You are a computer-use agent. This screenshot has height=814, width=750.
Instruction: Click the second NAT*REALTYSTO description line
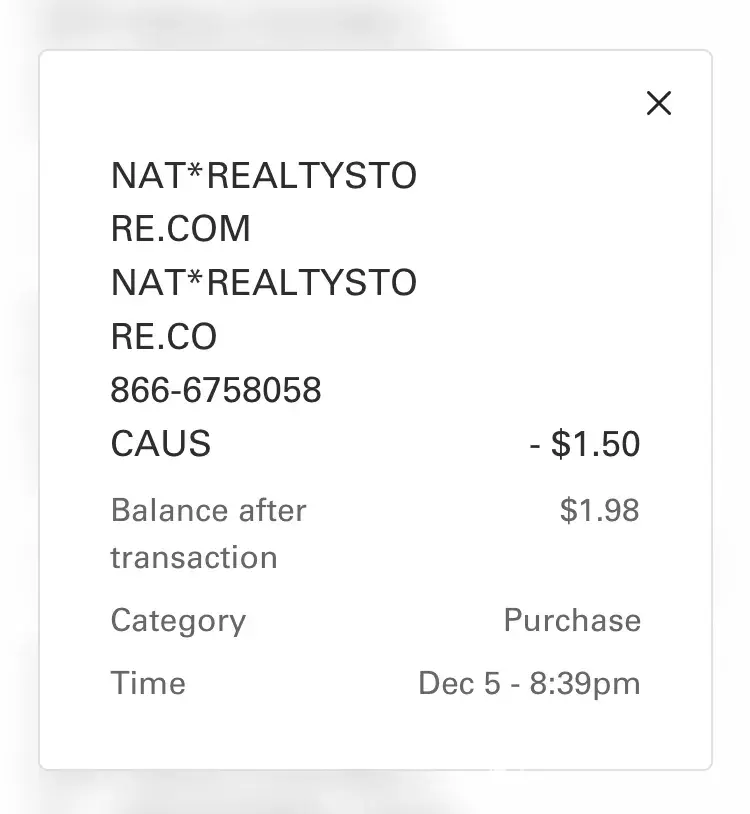pyautogui.click(x=263, y=283)
